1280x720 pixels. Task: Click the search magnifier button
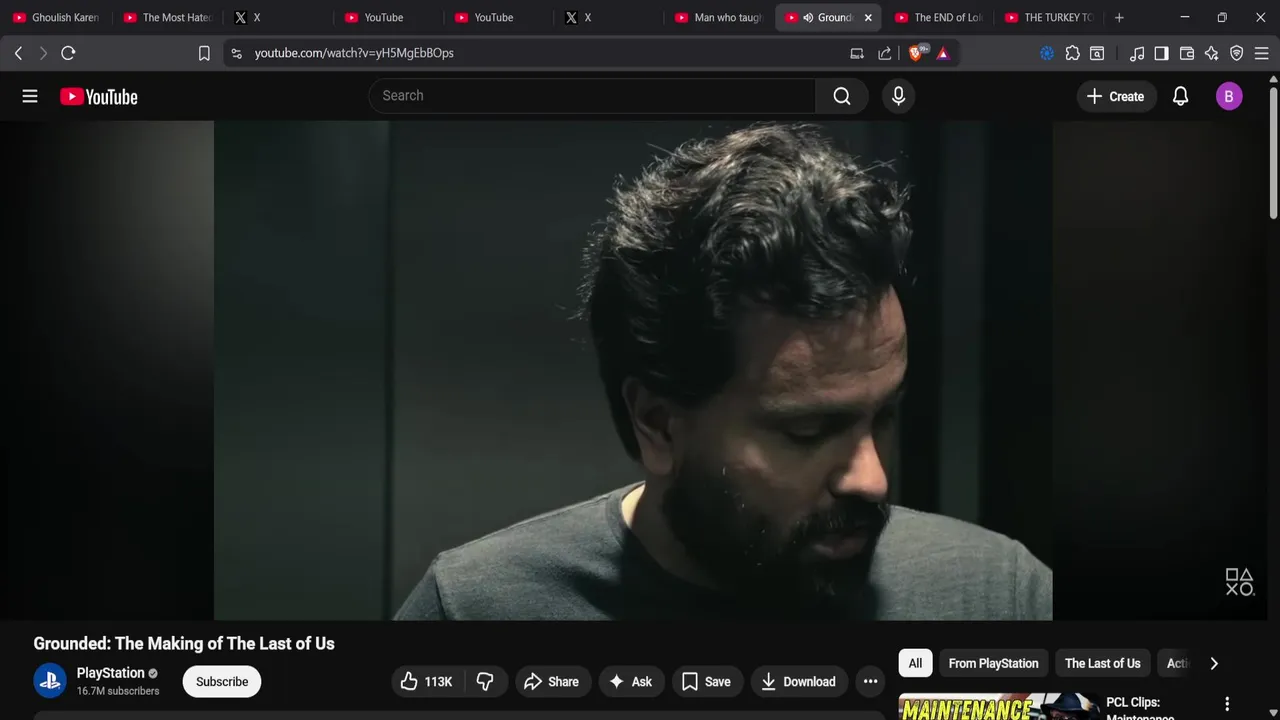point(842,96)
